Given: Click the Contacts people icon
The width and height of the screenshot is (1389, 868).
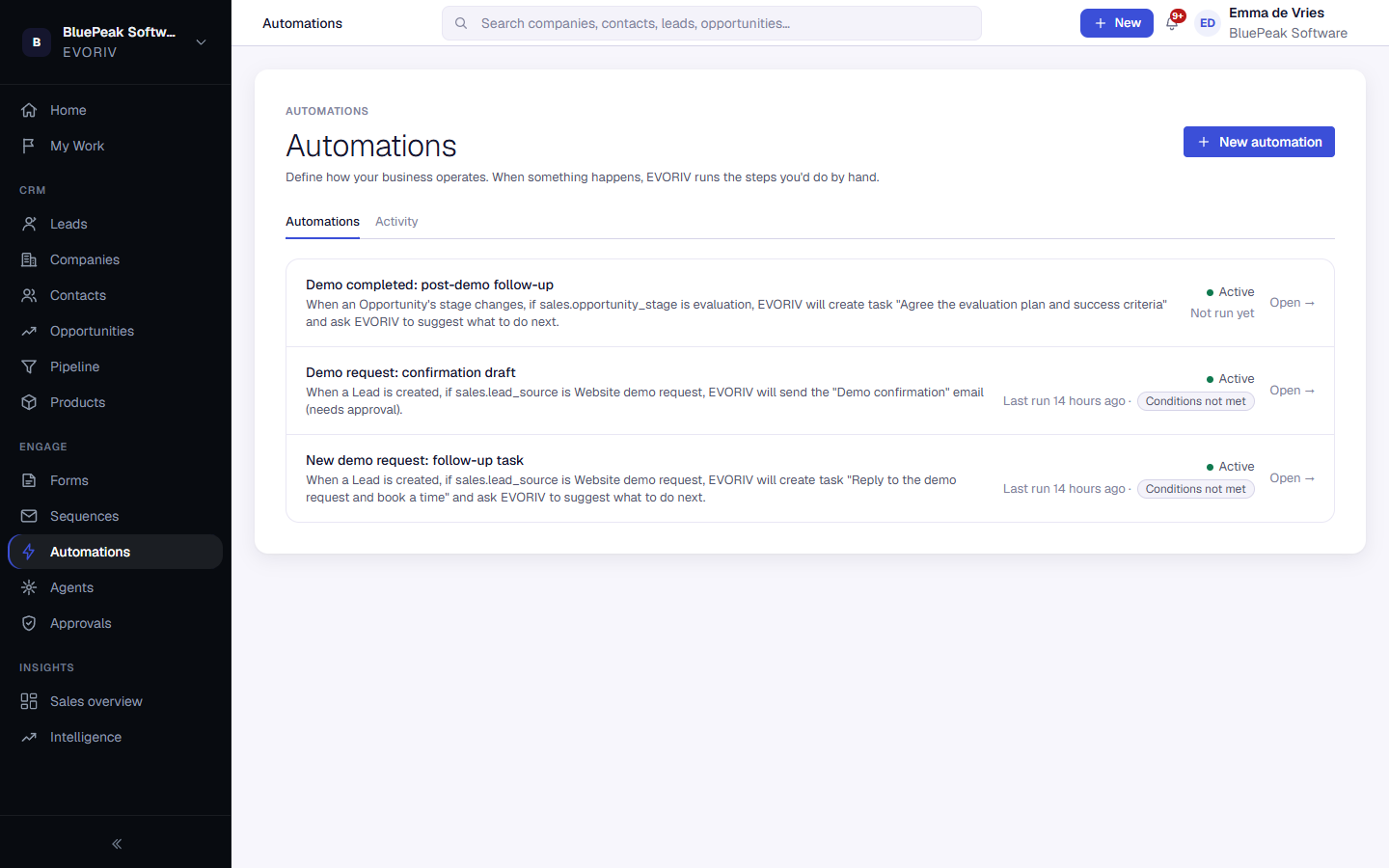Looking at the screenshot, I should point(29,295).
